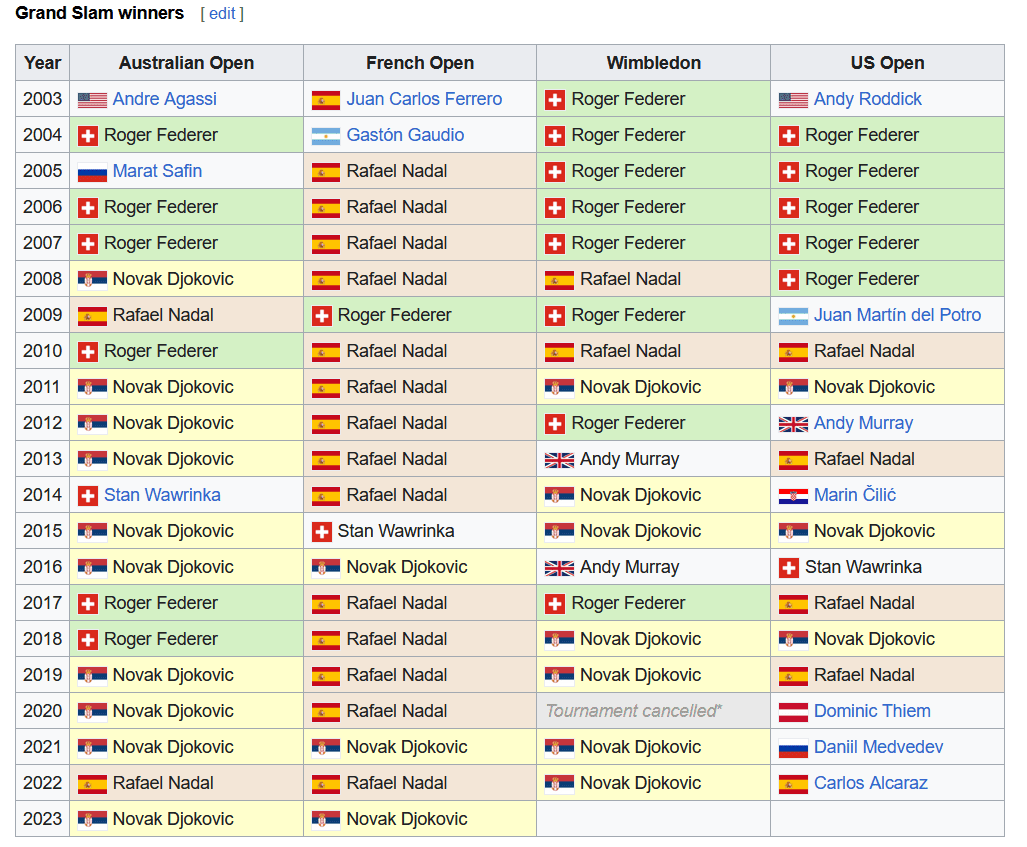Click the Swiss flag in 2017 Wimbledon cell

(x=555, y=605)
